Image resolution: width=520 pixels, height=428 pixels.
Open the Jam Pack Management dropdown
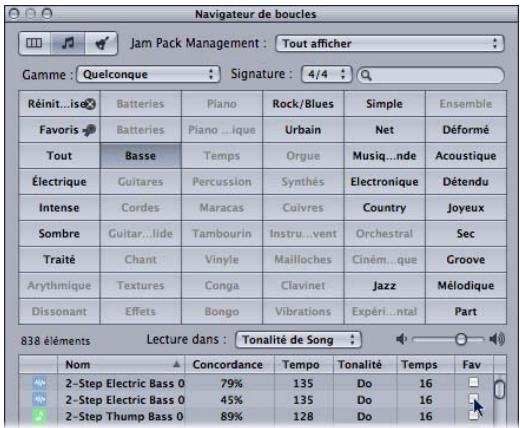(x=390, y=44)
